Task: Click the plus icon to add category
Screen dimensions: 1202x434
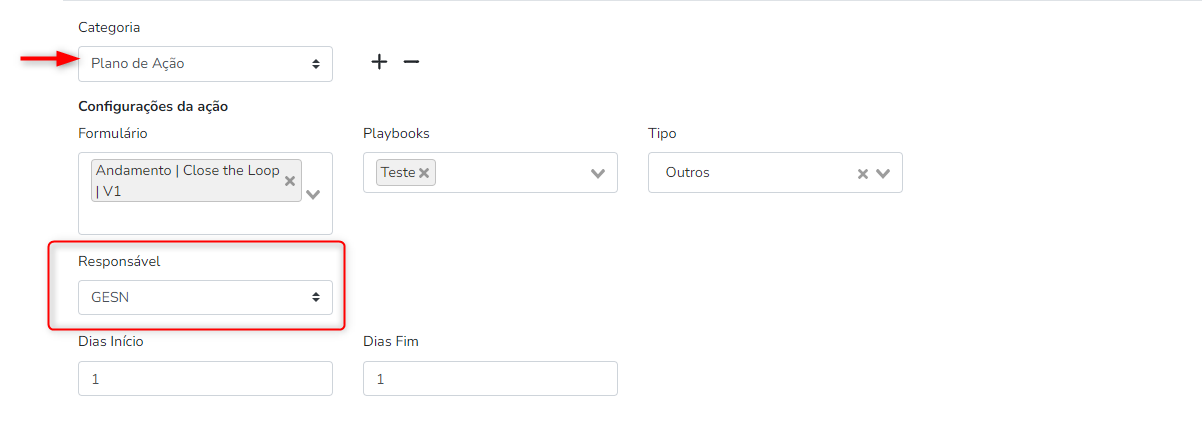Action: click(x=379, y=62)
